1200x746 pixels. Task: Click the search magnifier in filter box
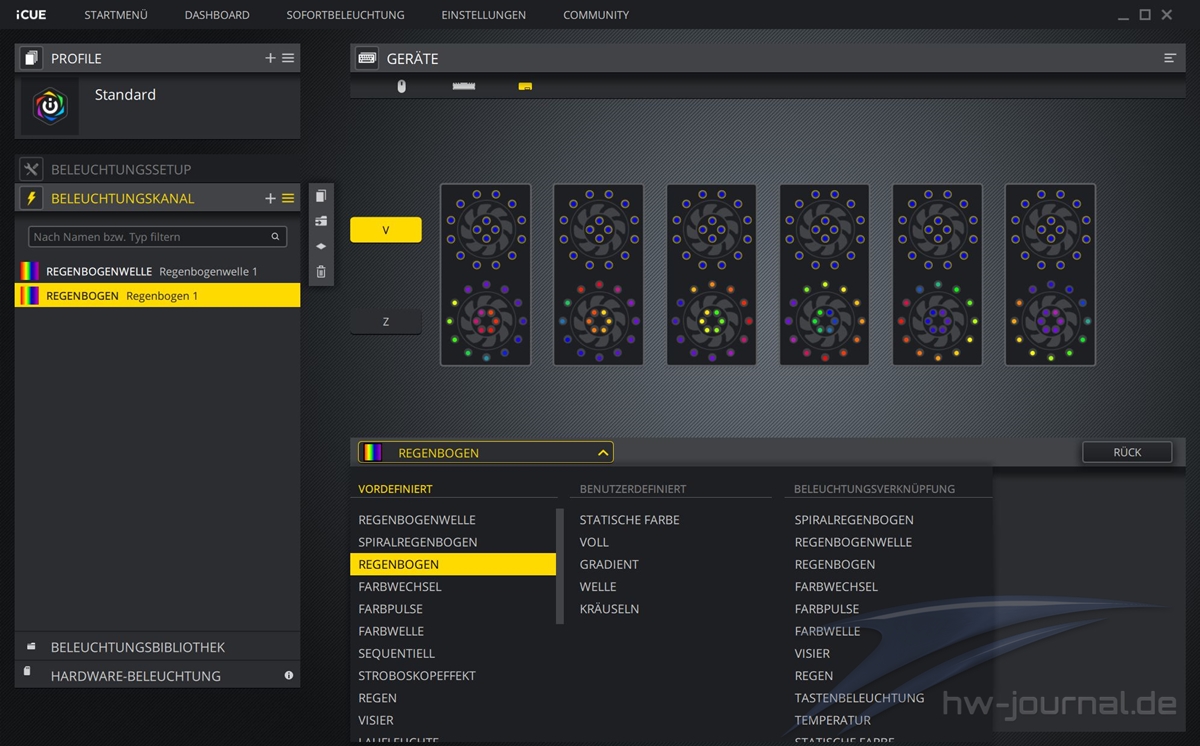coord(275,237)
